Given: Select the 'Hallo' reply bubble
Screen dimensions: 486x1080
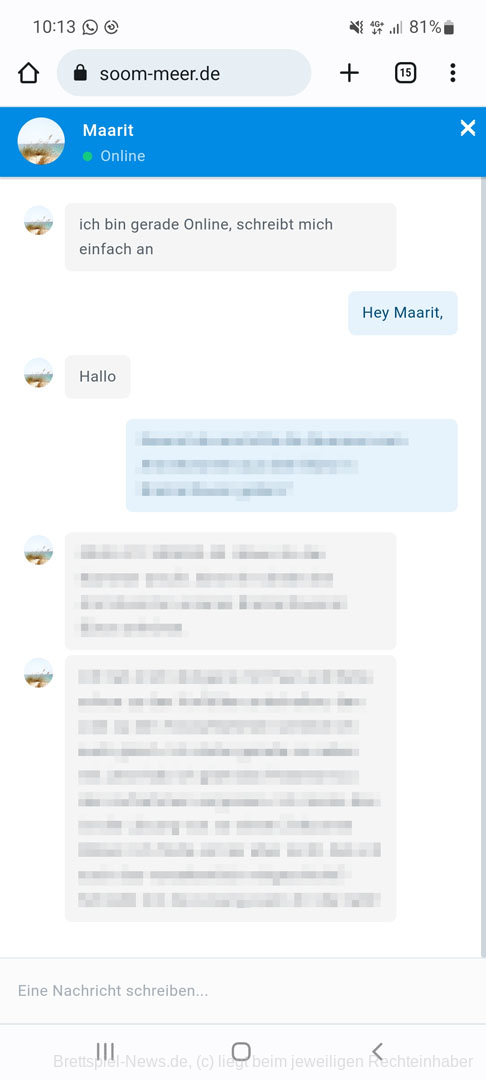Looking at the screenshot, I should [x=98, y=377].
